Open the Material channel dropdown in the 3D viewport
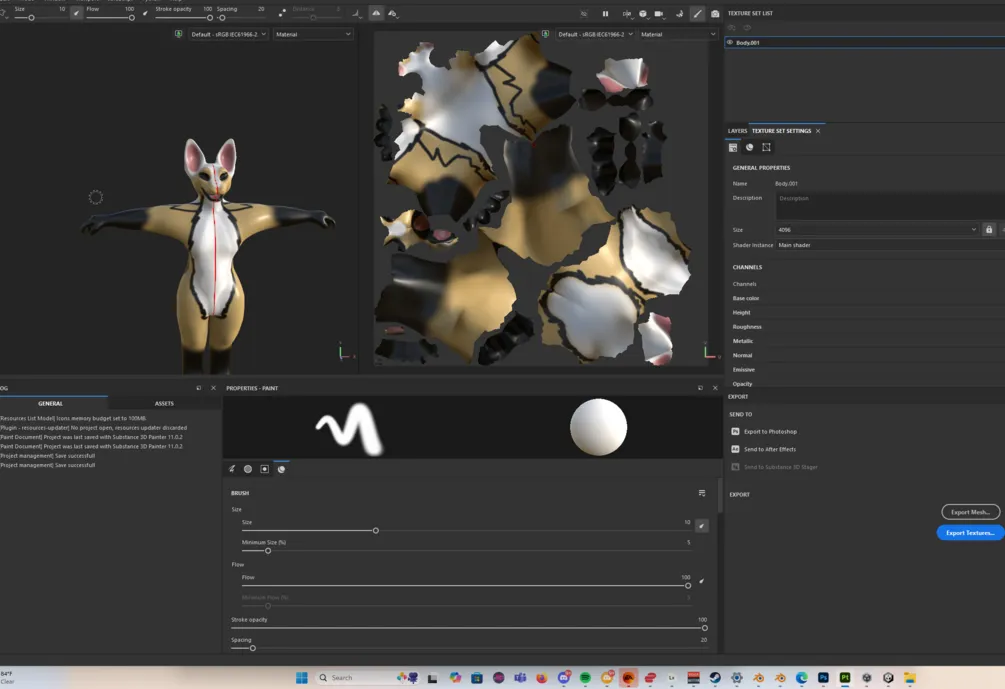 tap(314, 34)
